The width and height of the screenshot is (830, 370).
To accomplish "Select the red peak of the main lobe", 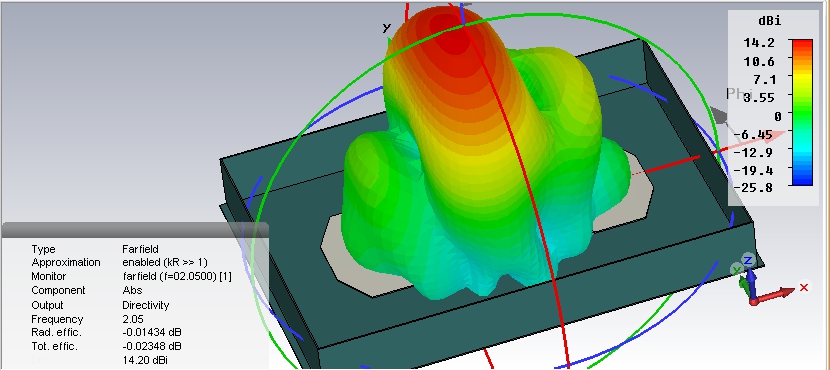I will pyautogui.click(x=451, y=37).
